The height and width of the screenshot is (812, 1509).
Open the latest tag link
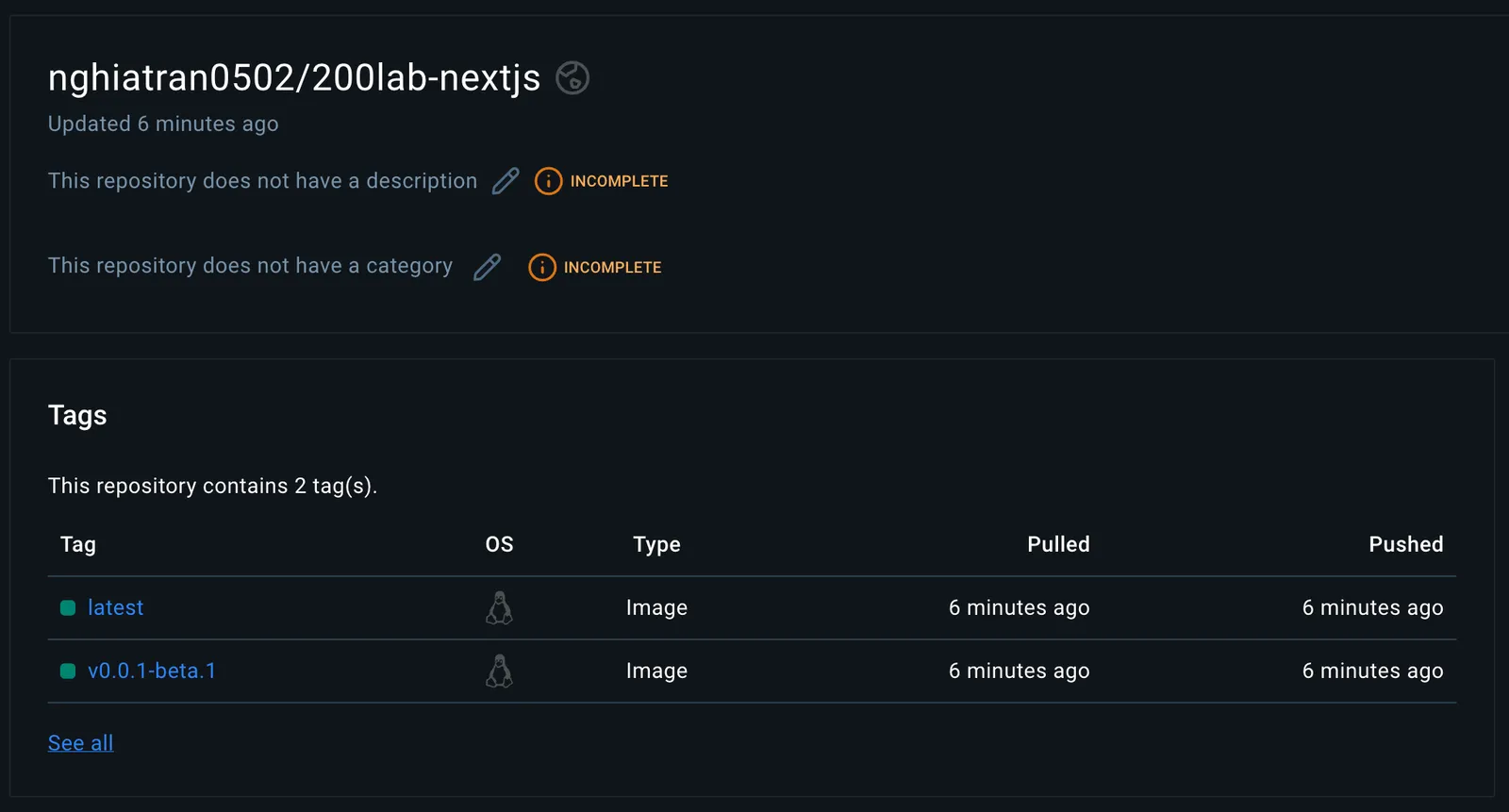(x=115, y=607)
